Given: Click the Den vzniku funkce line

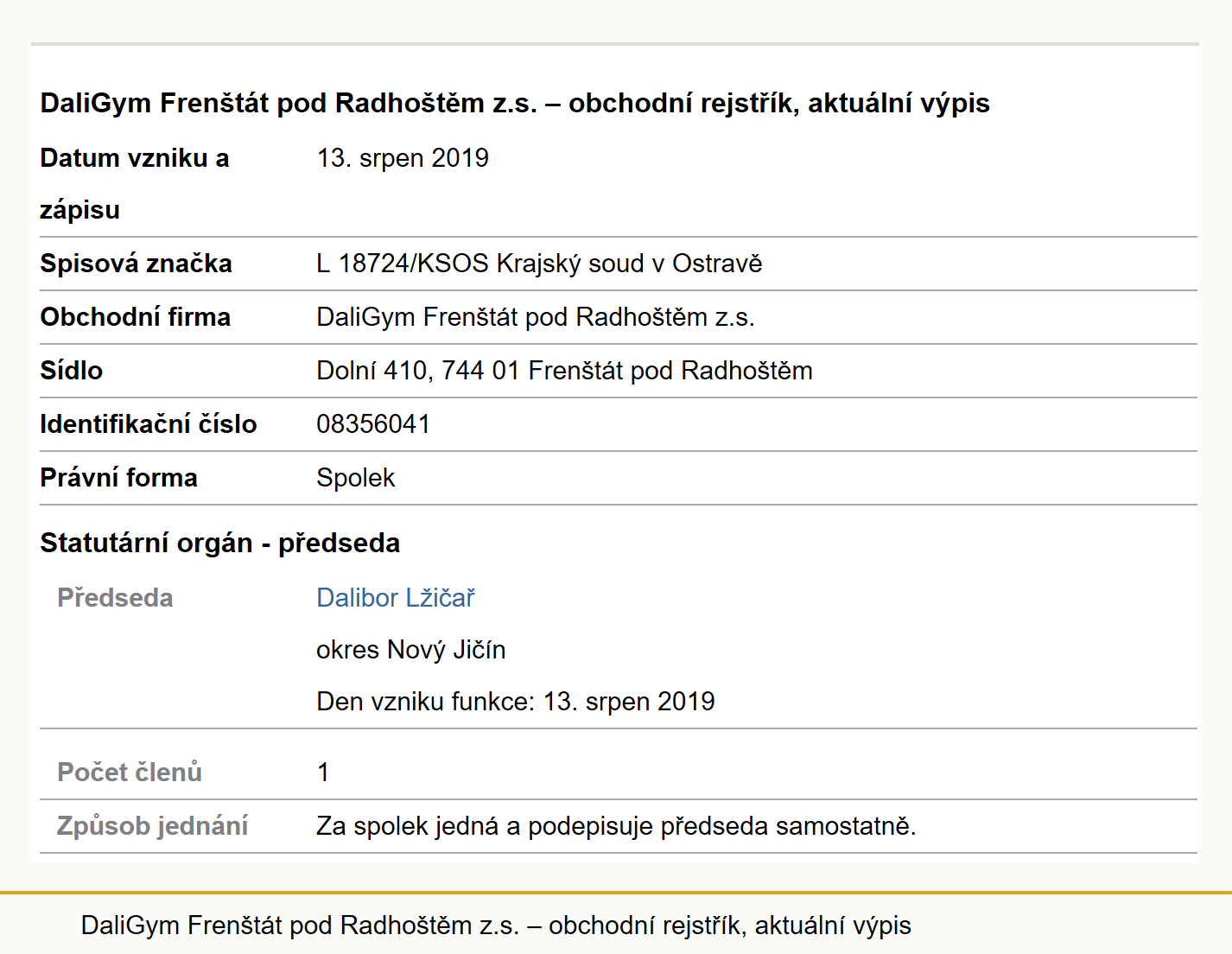Looking at the screenshot, I should click(516, 701).
